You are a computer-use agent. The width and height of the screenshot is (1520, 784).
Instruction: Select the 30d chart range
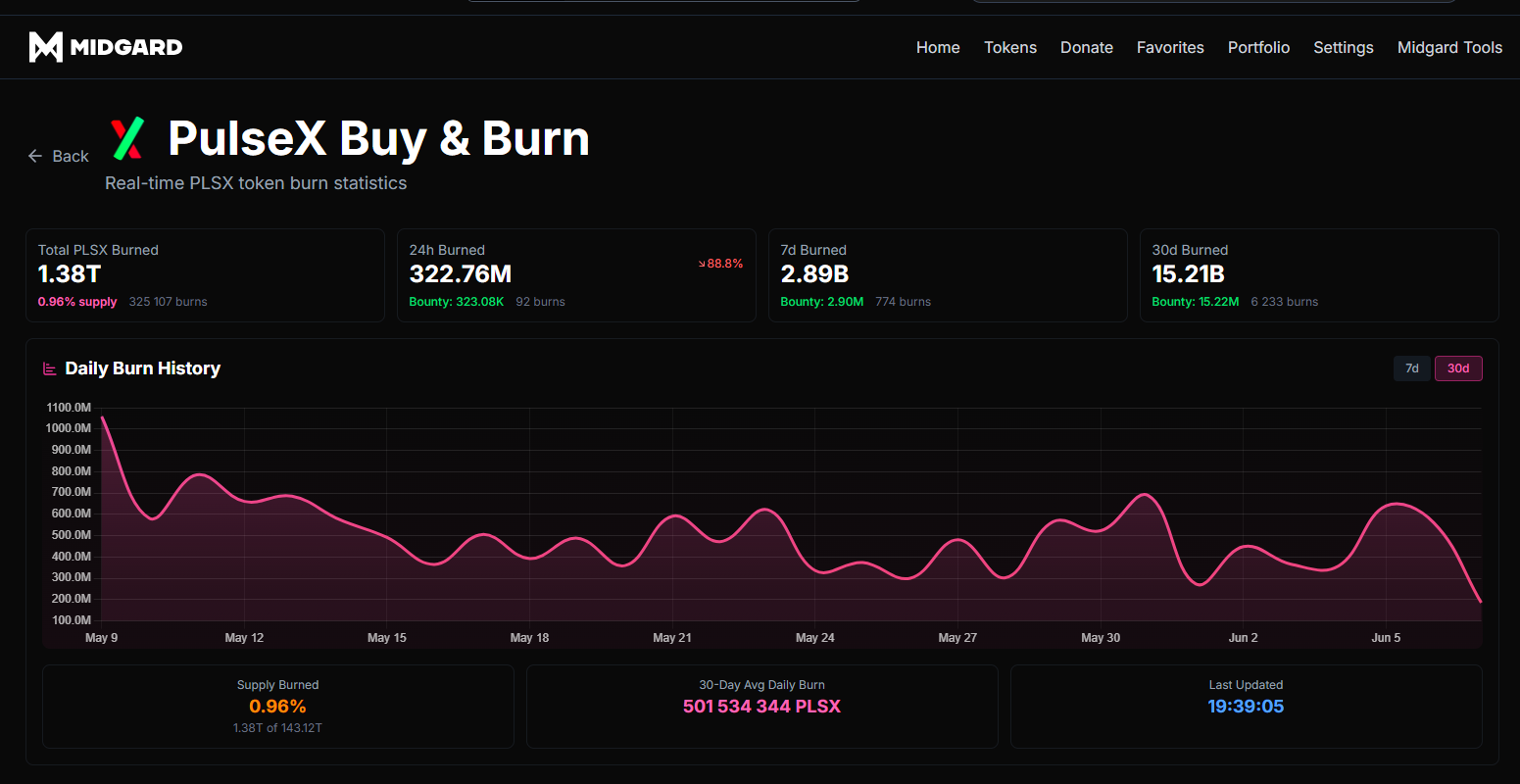pos(1458,368)
